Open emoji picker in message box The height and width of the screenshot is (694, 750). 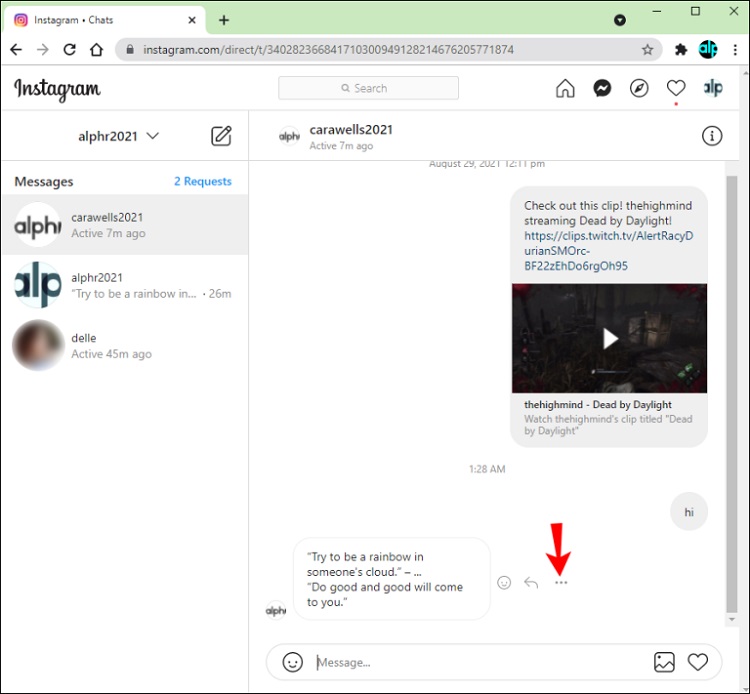(x=292, y=661)
